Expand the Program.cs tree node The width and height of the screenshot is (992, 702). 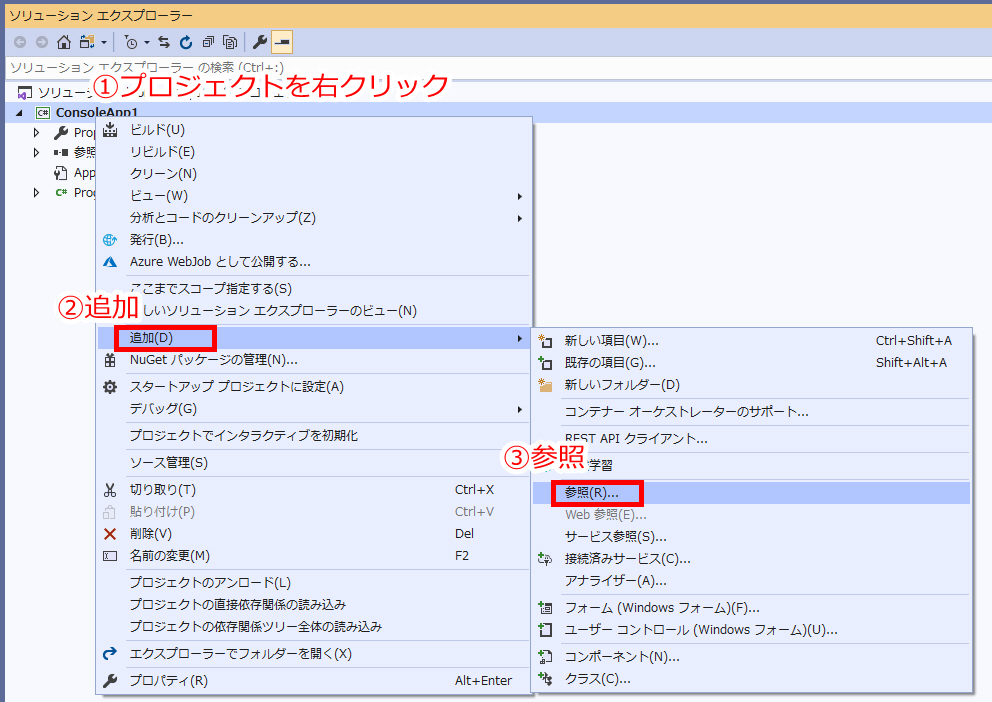[37, 192]
